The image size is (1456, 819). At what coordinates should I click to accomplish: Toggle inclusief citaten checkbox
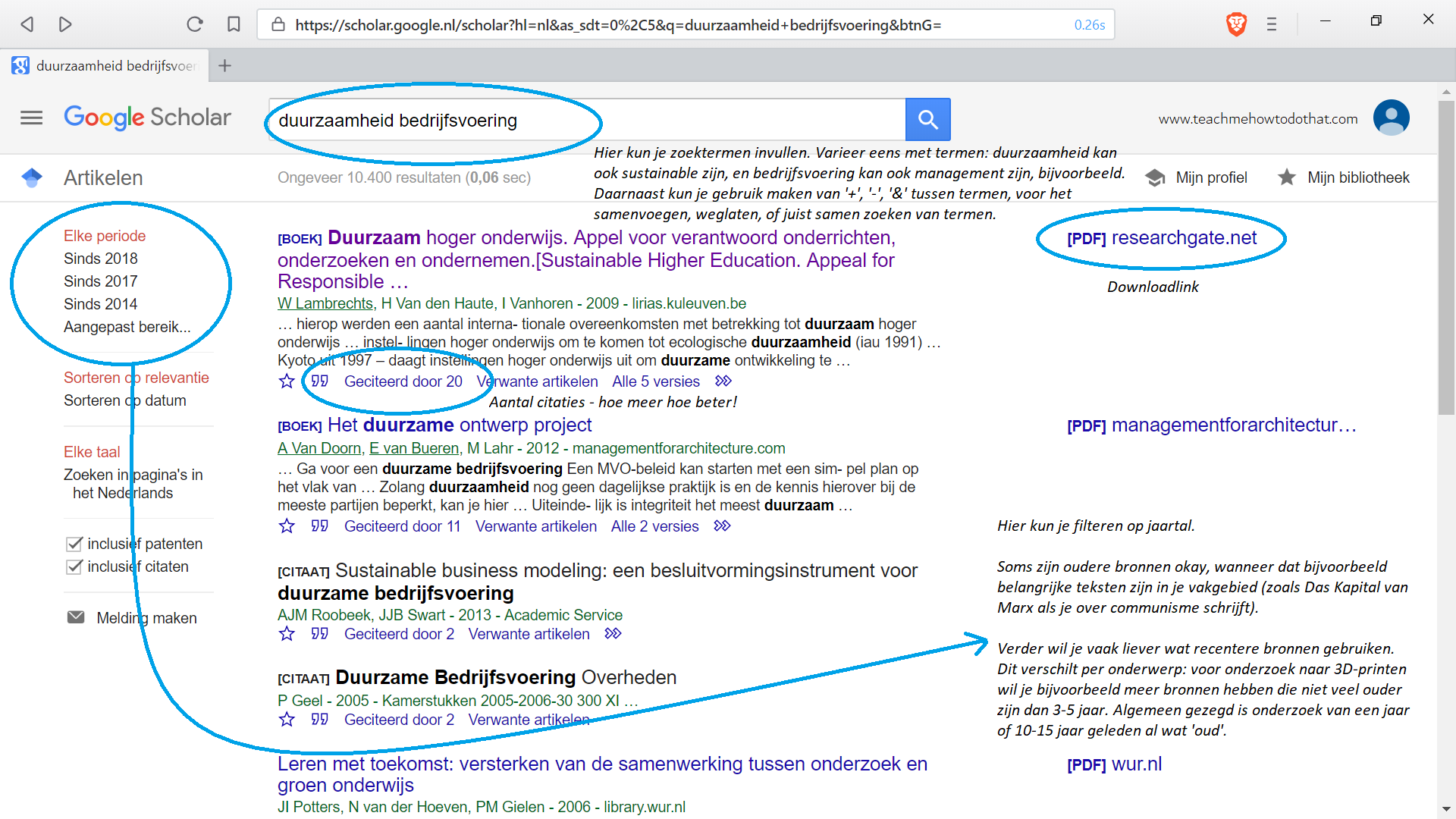tap(74, 566)
